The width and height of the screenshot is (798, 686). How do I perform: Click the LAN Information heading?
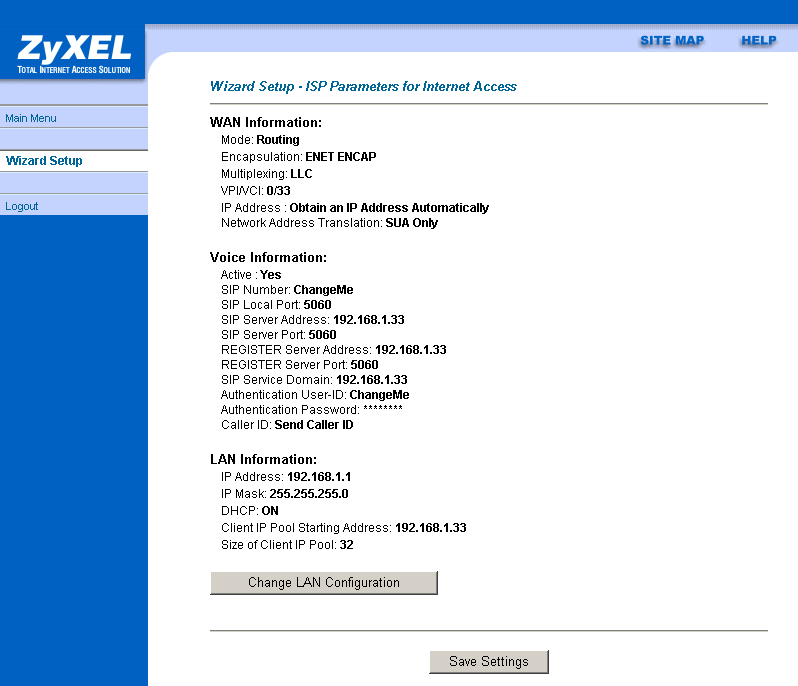tap(263, 460)
